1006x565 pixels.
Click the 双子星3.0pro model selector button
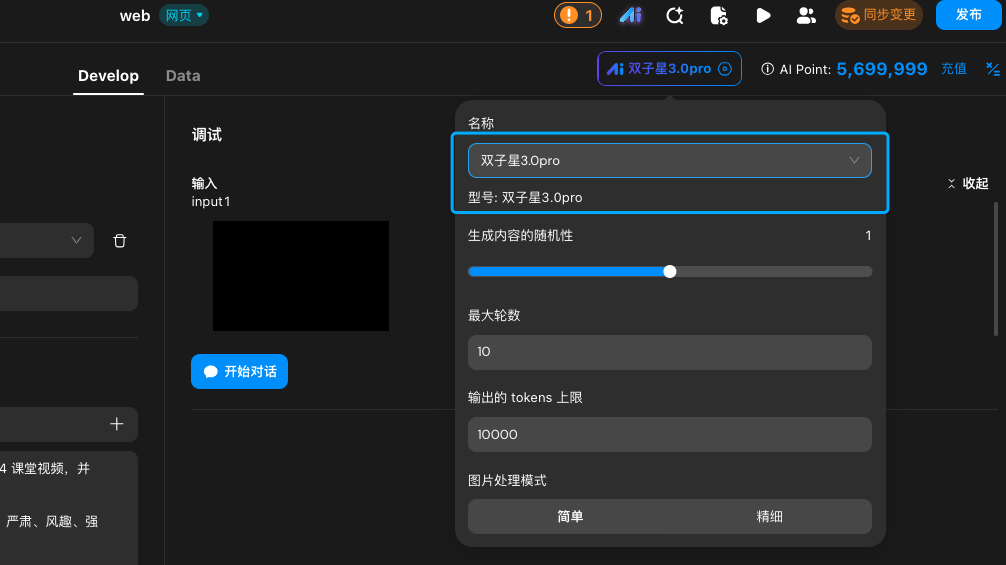pyautogui.click(x=669, y=69)
